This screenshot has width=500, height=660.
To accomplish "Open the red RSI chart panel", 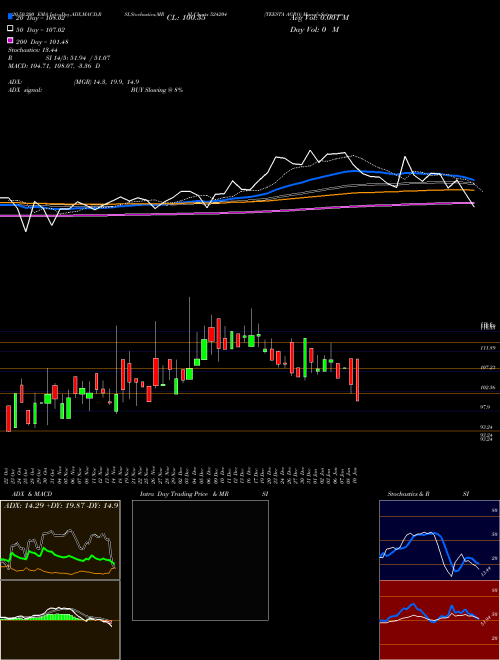I will [x=439, y=620].
